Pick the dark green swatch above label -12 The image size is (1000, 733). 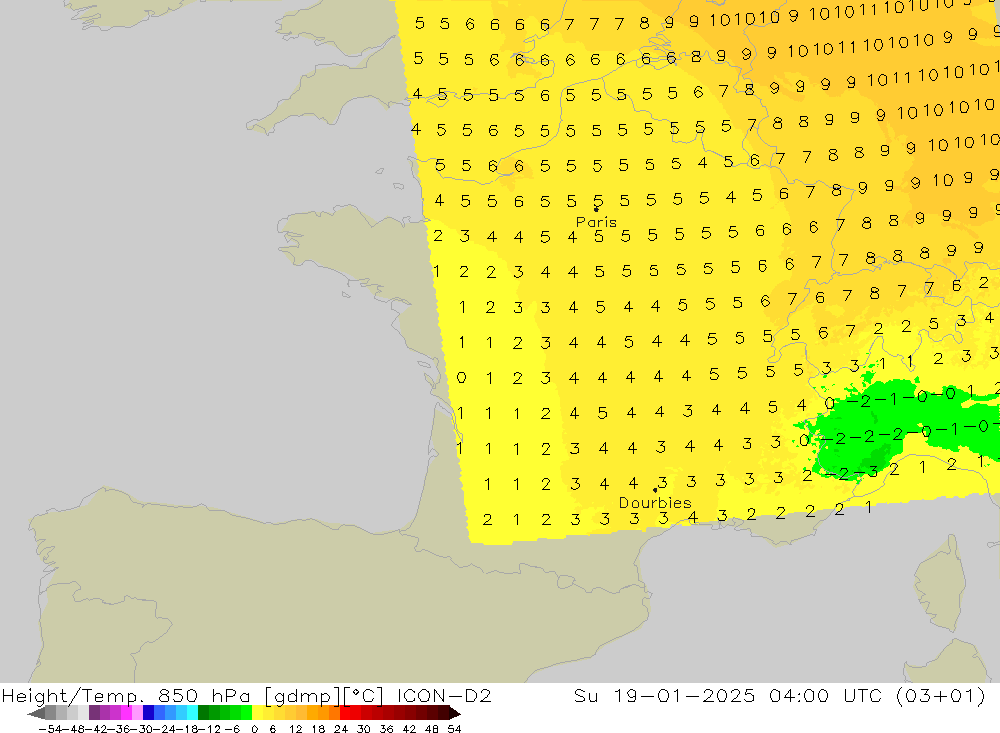pos(203,713)
